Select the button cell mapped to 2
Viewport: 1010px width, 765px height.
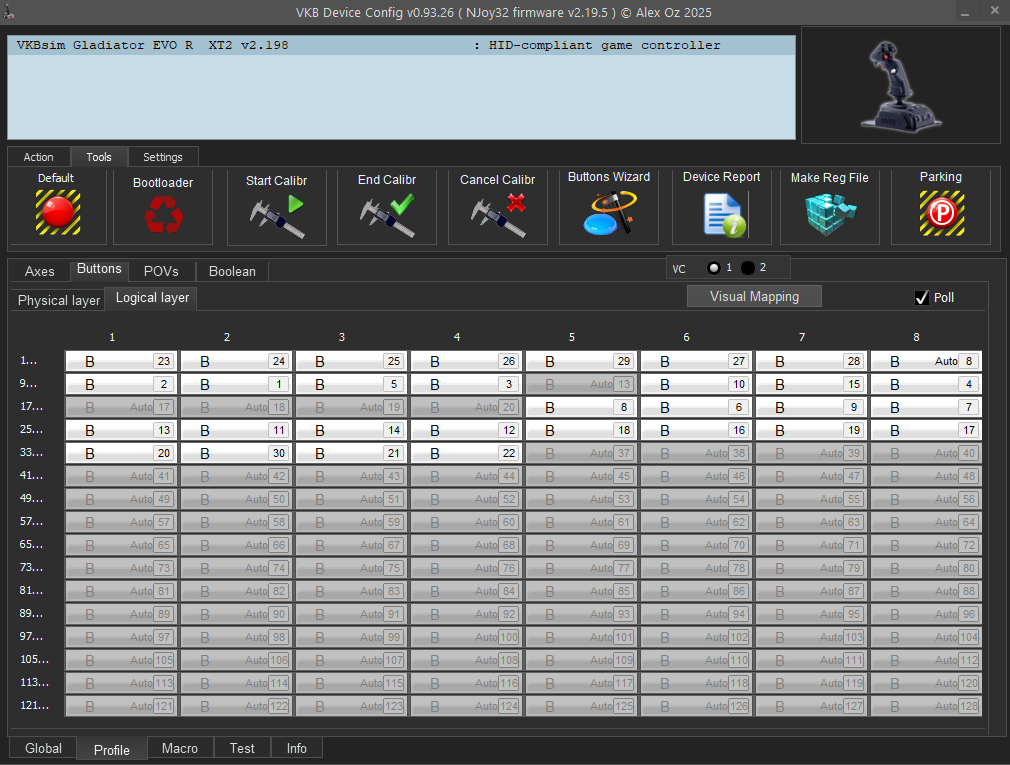[121, 384]
